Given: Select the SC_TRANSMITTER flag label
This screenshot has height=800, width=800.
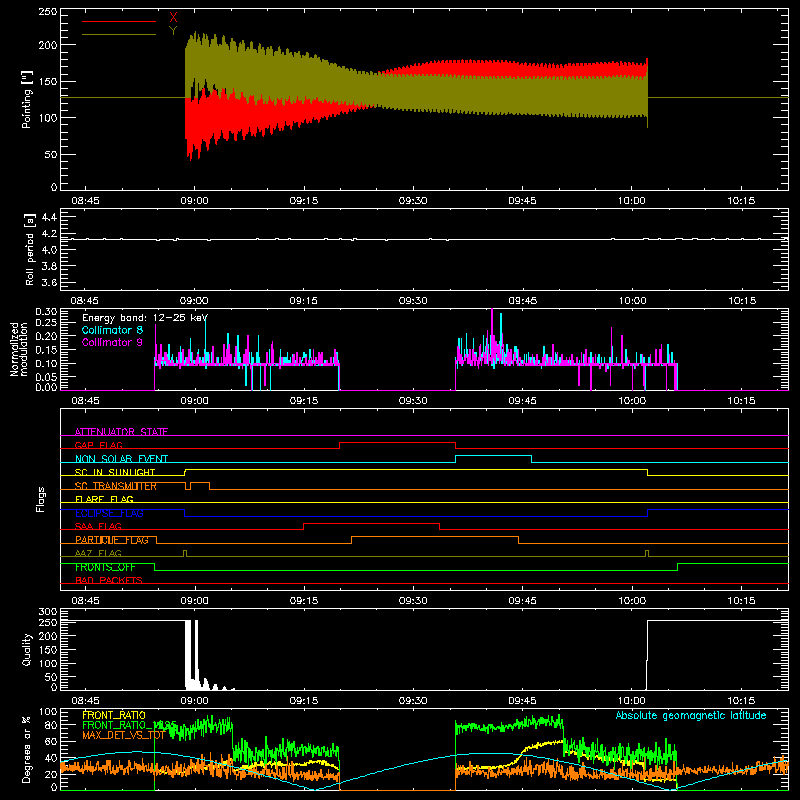Looking at the screenshot, I should (x=115, y=486).
